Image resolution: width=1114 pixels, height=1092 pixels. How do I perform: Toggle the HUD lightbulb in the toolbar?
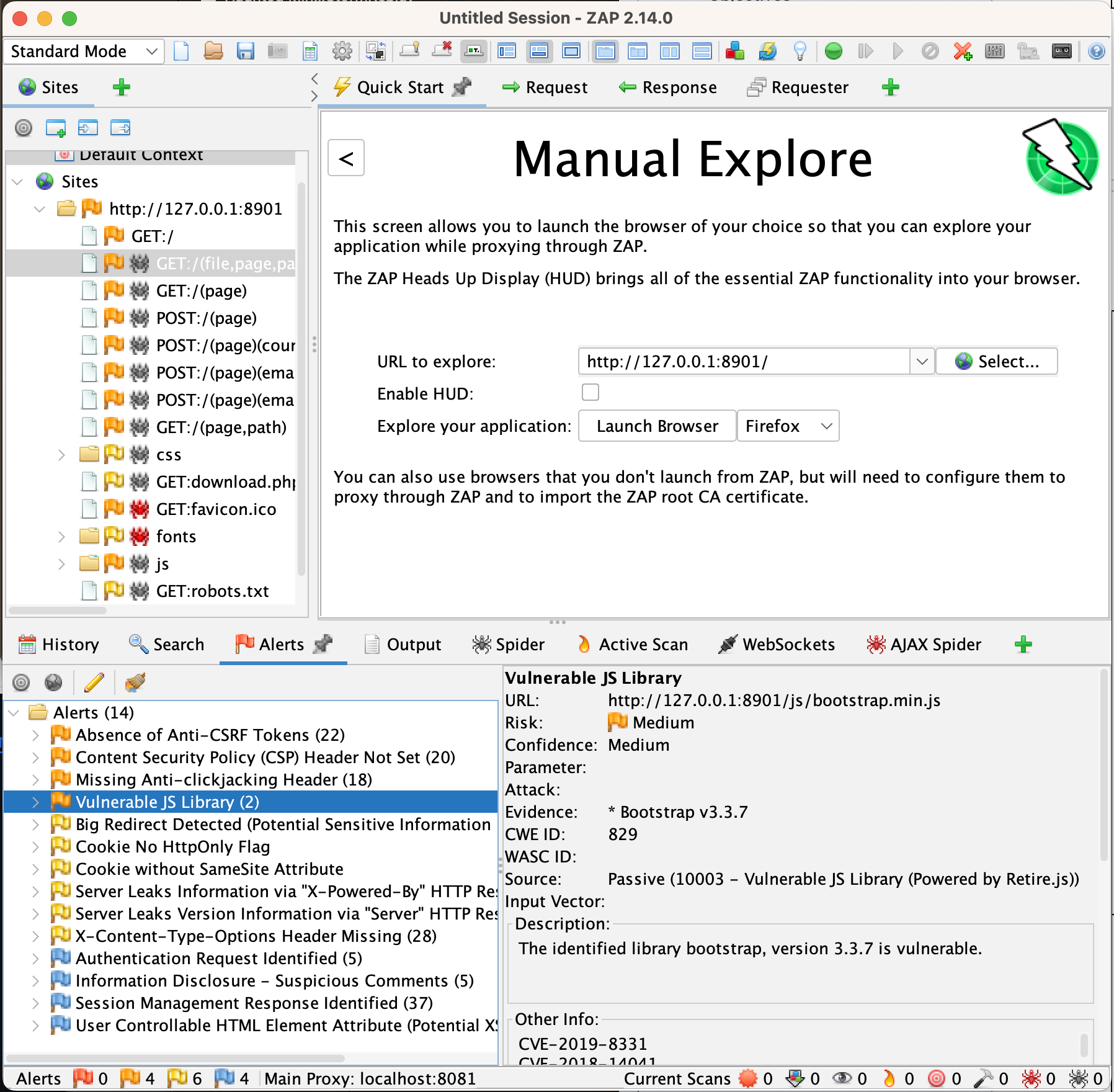[800, 51]
